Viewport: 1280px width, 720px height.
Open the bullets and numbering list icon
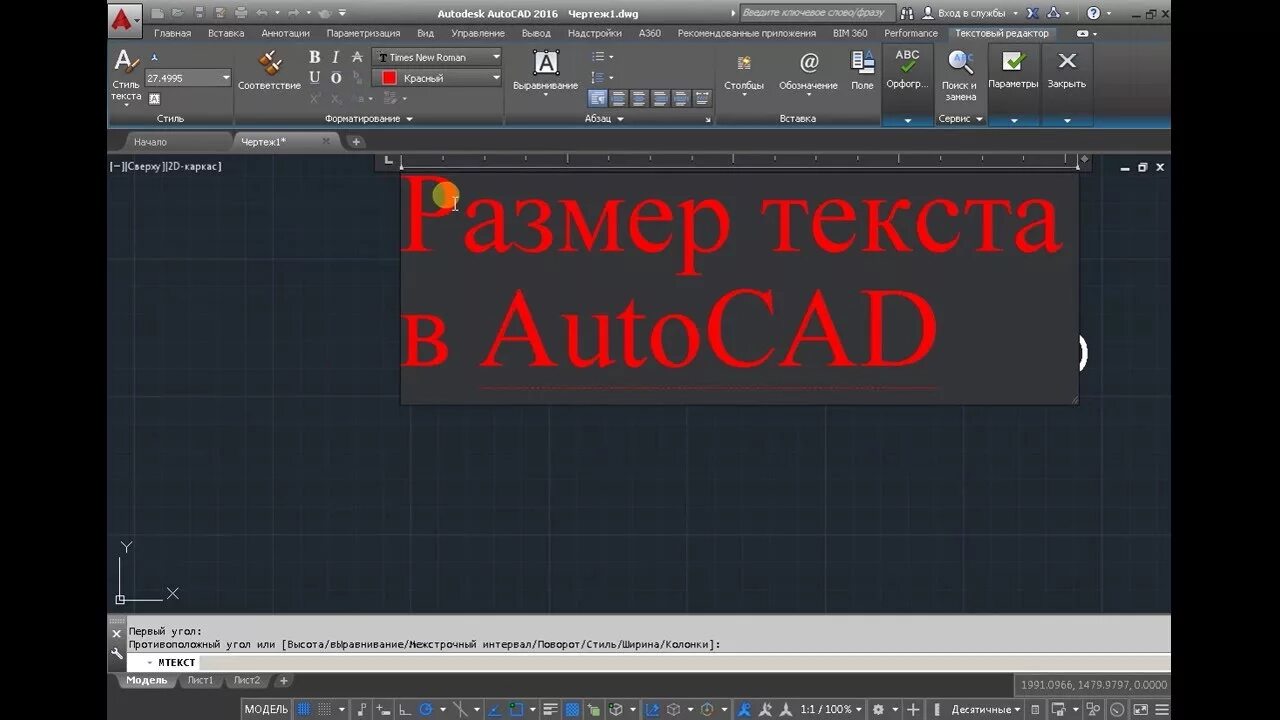pos(598,57)
